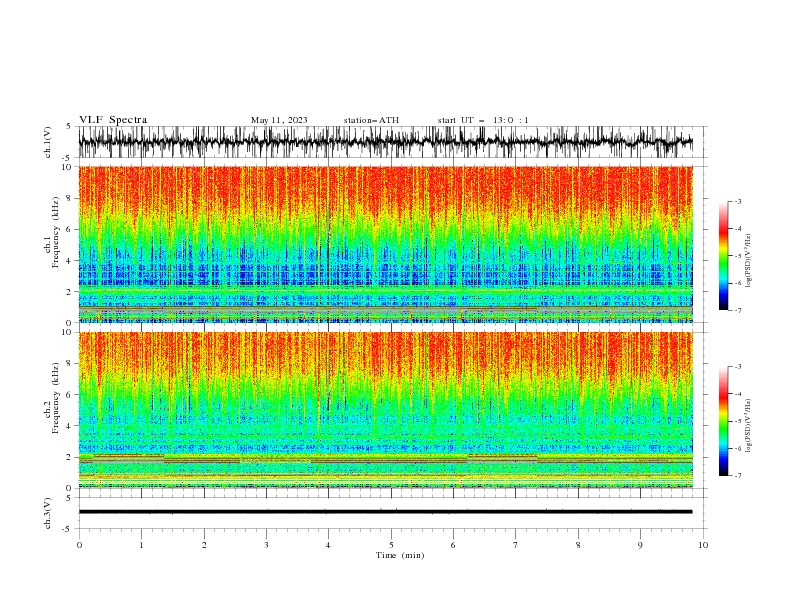Click ch.1 frequency tick label "8"

pos(69,198)
